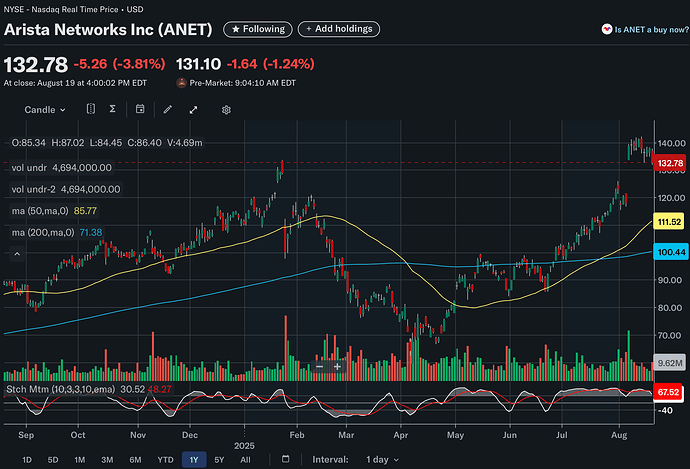Screen dimensions: 690x469
Task: Select the 1Y range tab
Action: click(194, 460)
